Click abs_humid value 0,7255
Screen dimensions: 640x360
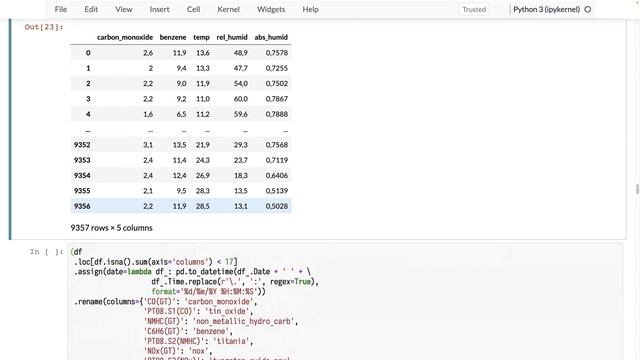click(x=277, y=68)
